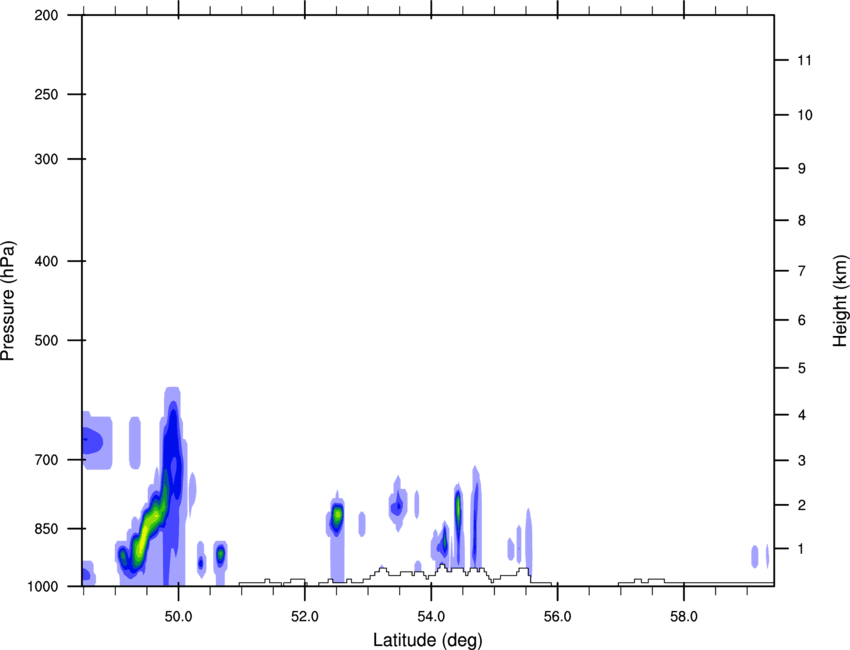Pick the 1 km height label
Image resolution: width=850 pixels, height=650 pixels.
[x=802, y=549]
